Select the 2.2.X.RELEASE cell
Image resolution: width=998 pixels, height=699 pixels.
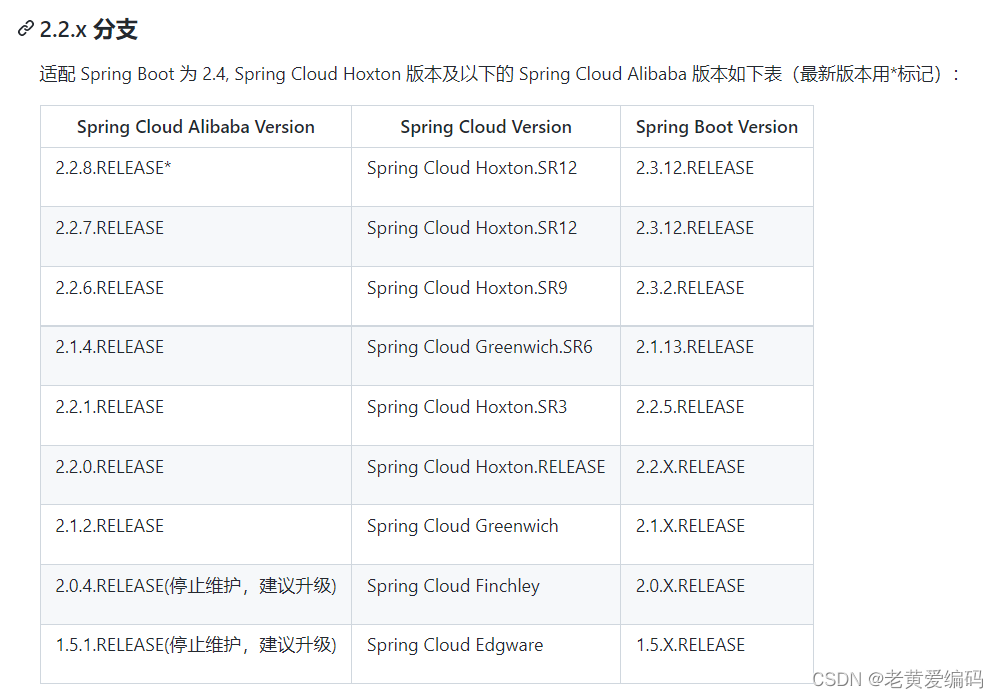click(x=717, y=475)
